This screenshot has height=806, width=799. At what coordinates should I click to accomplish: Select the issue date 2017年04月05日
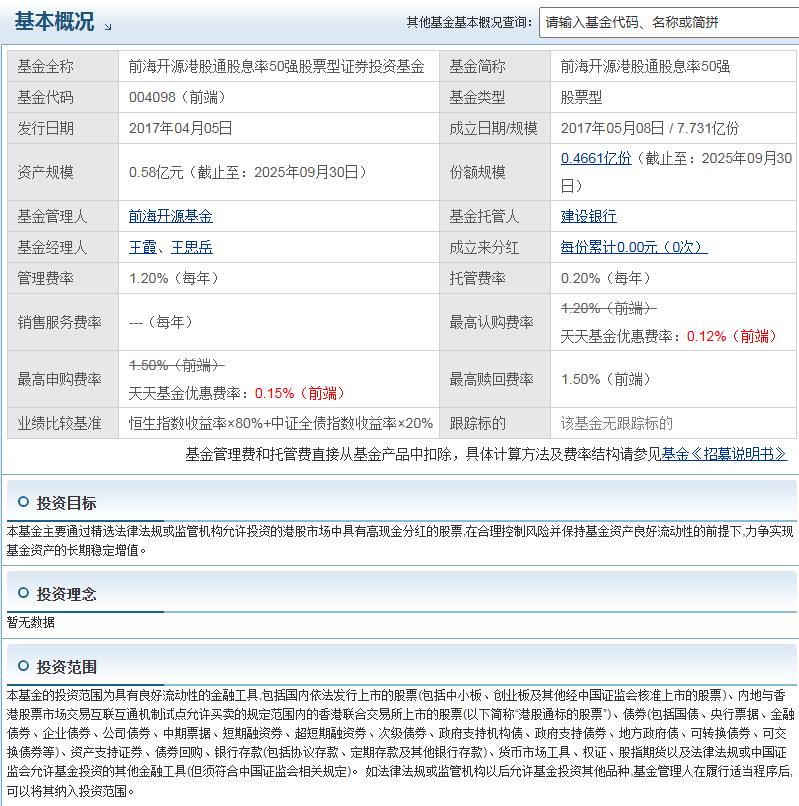pos(180,128)
